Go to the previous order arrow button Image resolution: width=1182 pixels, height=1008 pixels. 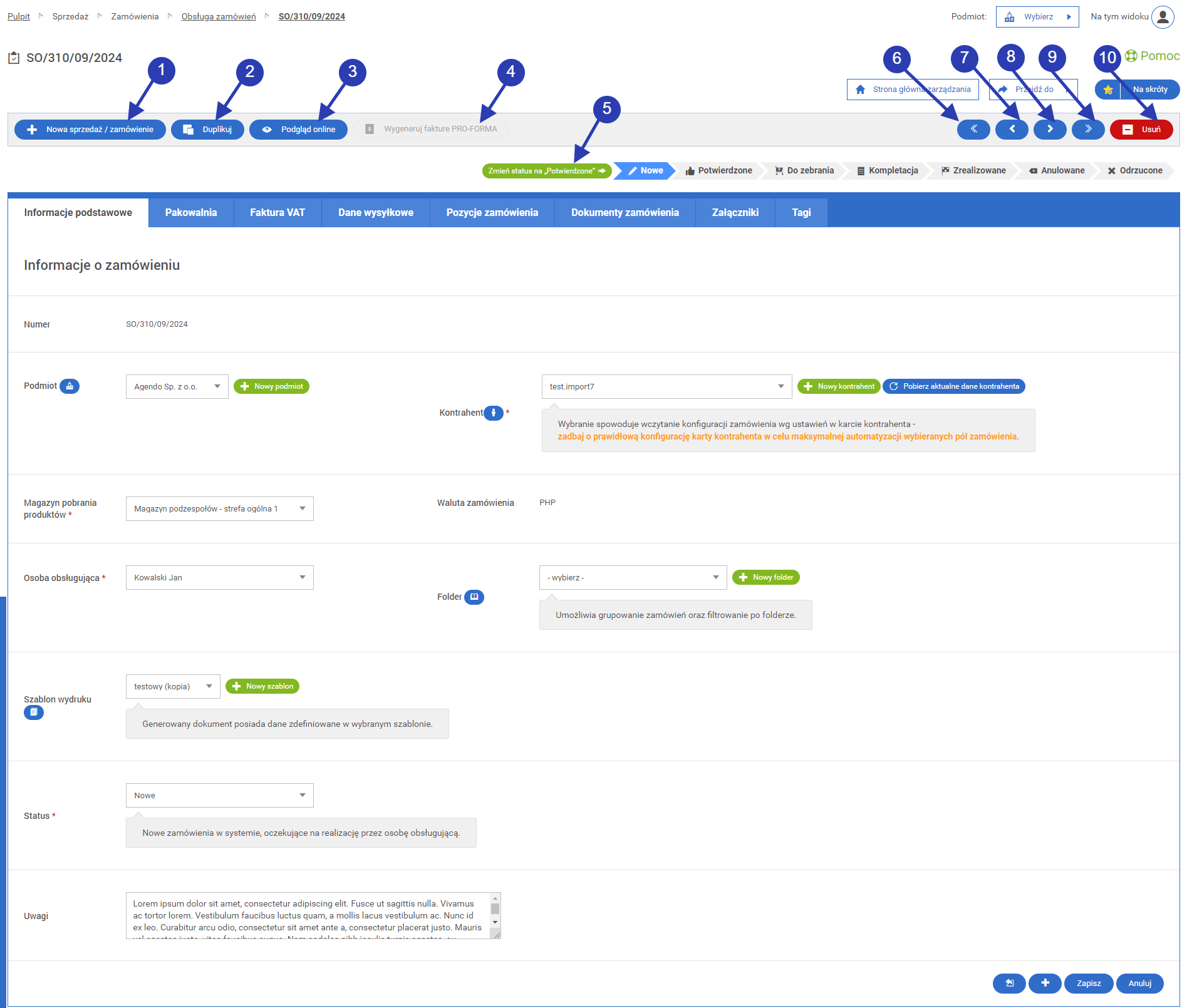(x=1011, y=130)
